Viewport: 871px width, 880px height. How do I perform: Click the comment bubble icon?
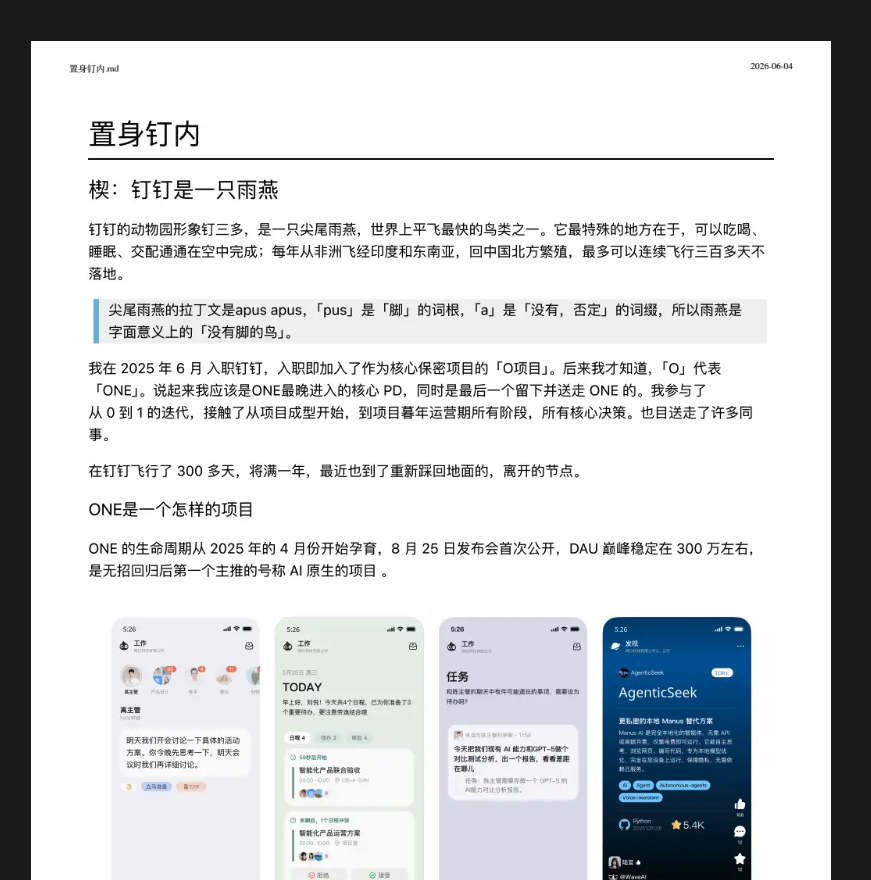(x=740, y=831)
